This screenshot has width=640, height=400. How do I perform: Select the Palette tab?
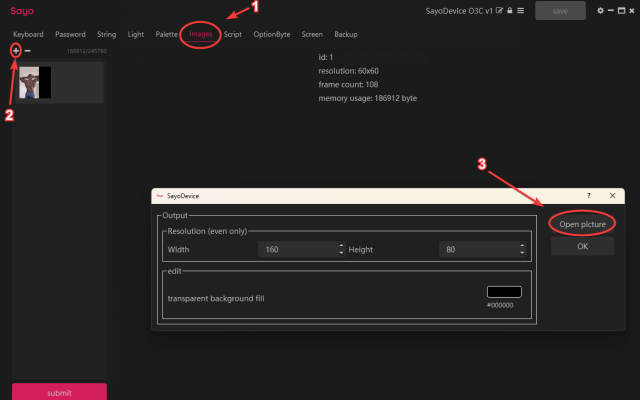point(167,34)
